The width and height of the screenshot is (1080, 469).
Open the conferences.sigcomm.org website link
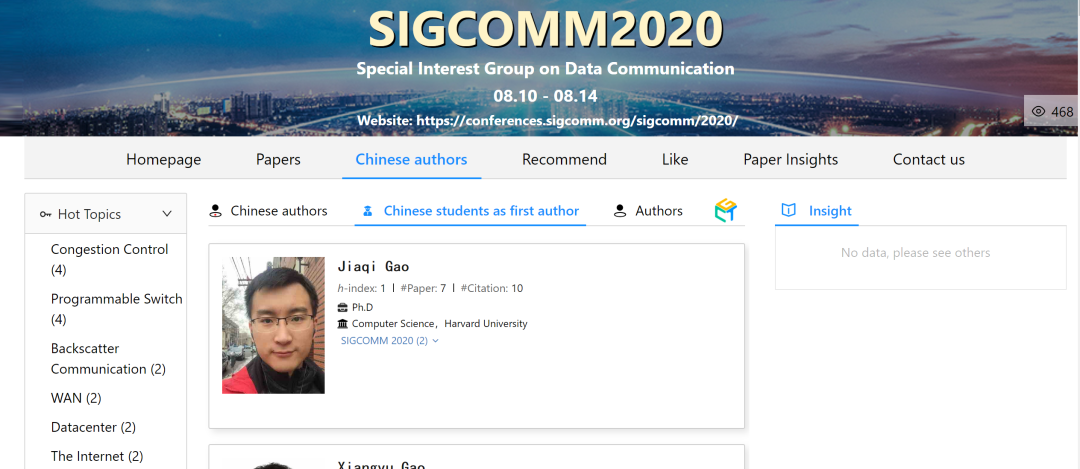[x=577, y=121]
